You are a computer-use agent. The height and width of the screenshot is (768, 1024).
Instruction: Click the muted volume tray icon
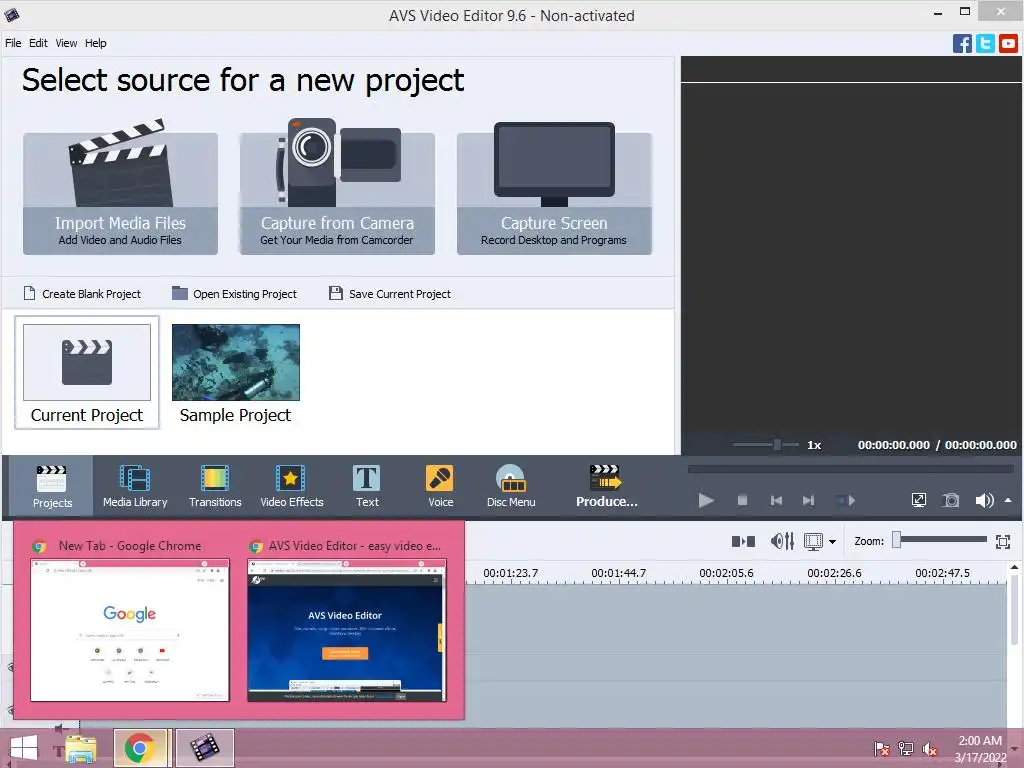(x=929, y=748)
